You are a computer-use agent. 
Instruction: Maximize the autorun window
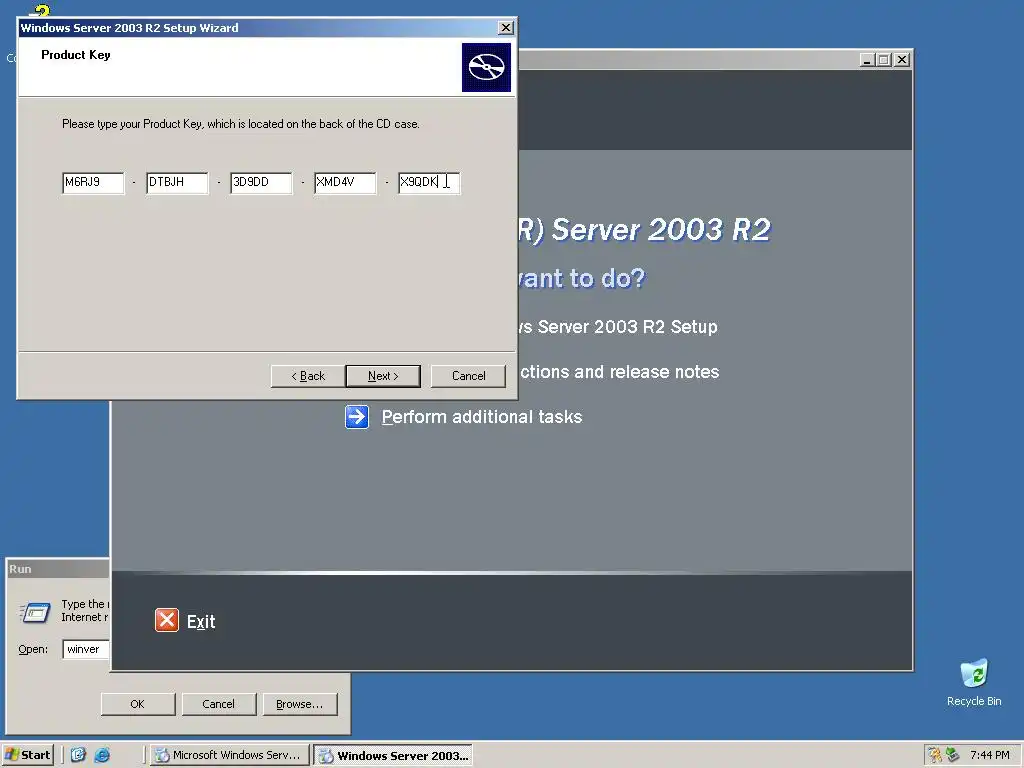(884, 59)
